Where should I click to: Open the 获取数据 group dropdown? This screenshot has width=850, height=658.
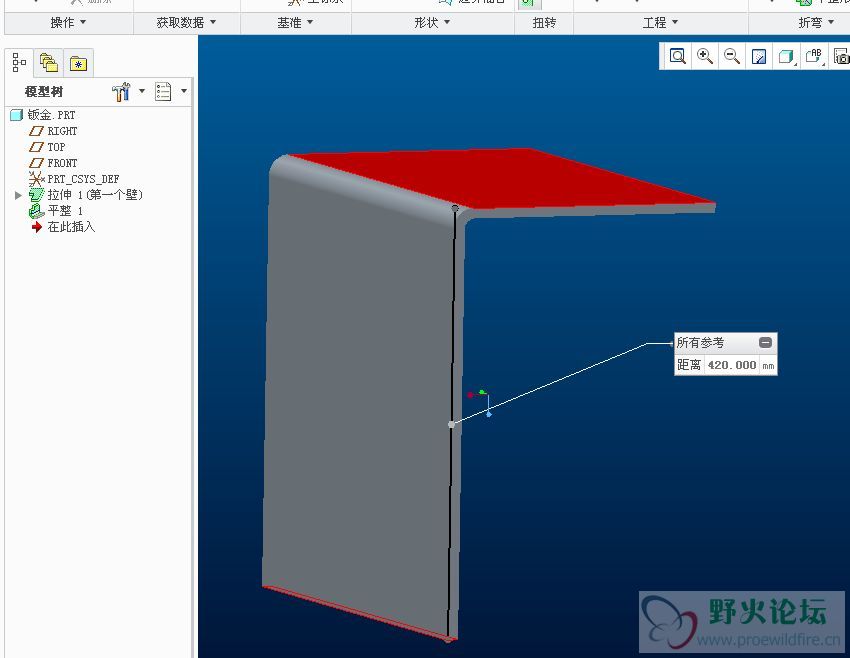(x=186, y=22)
